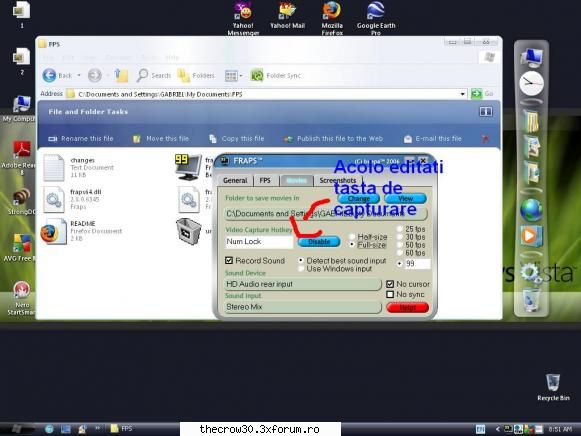Click the globe icon in the sidebar dock
The image size is (581, 436).
[531, 210]
